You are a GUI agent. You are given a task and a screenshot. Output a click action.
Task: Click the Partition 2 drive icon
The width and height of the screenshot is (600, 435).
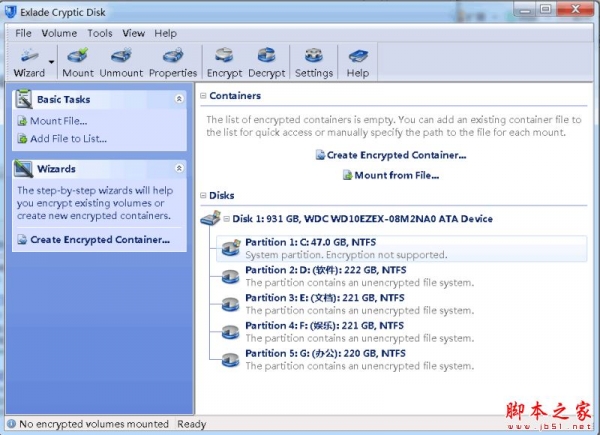230,276
